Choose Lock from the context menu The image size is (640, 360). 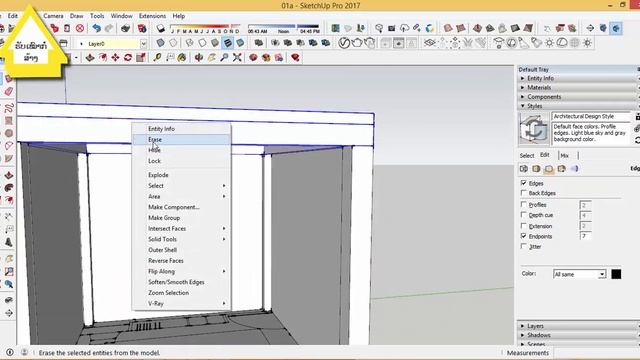(x=182, y=161)
